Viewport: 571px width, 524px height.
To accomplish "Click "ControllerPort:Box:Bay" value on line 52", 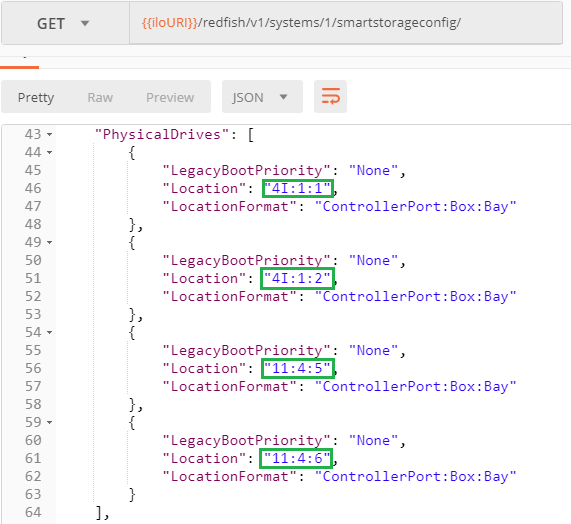I will [x=416, y=297].
